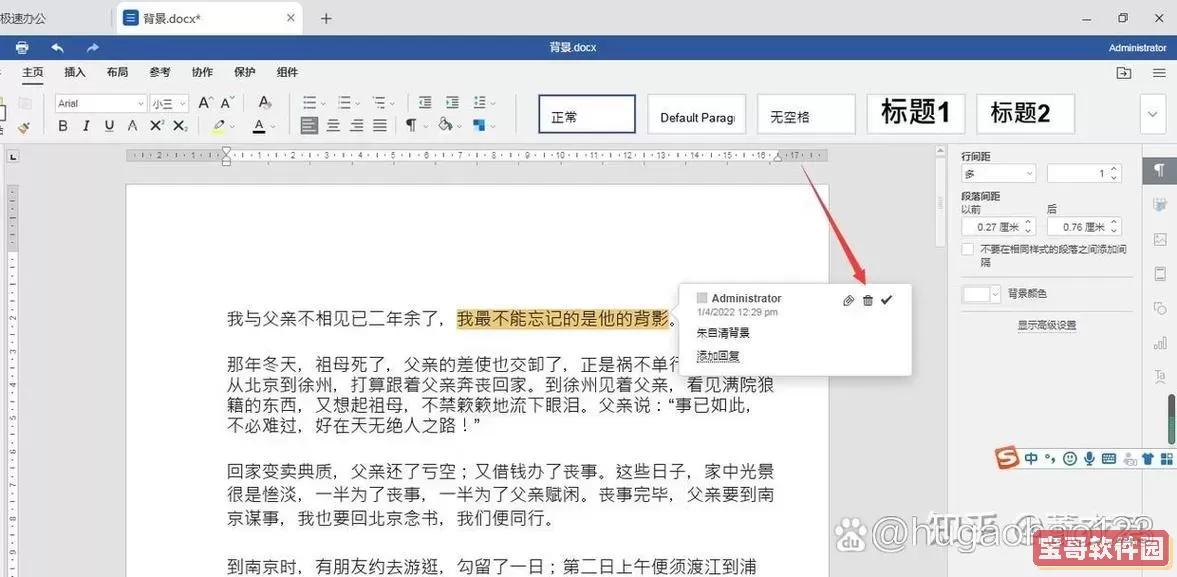Apply superscript formatting
Screen dimensions: 1177x577
[156, 126]
